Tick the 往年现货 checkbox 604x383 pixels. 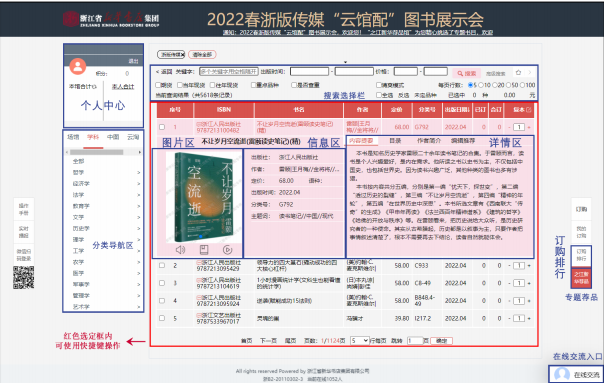tap(212, 85)
